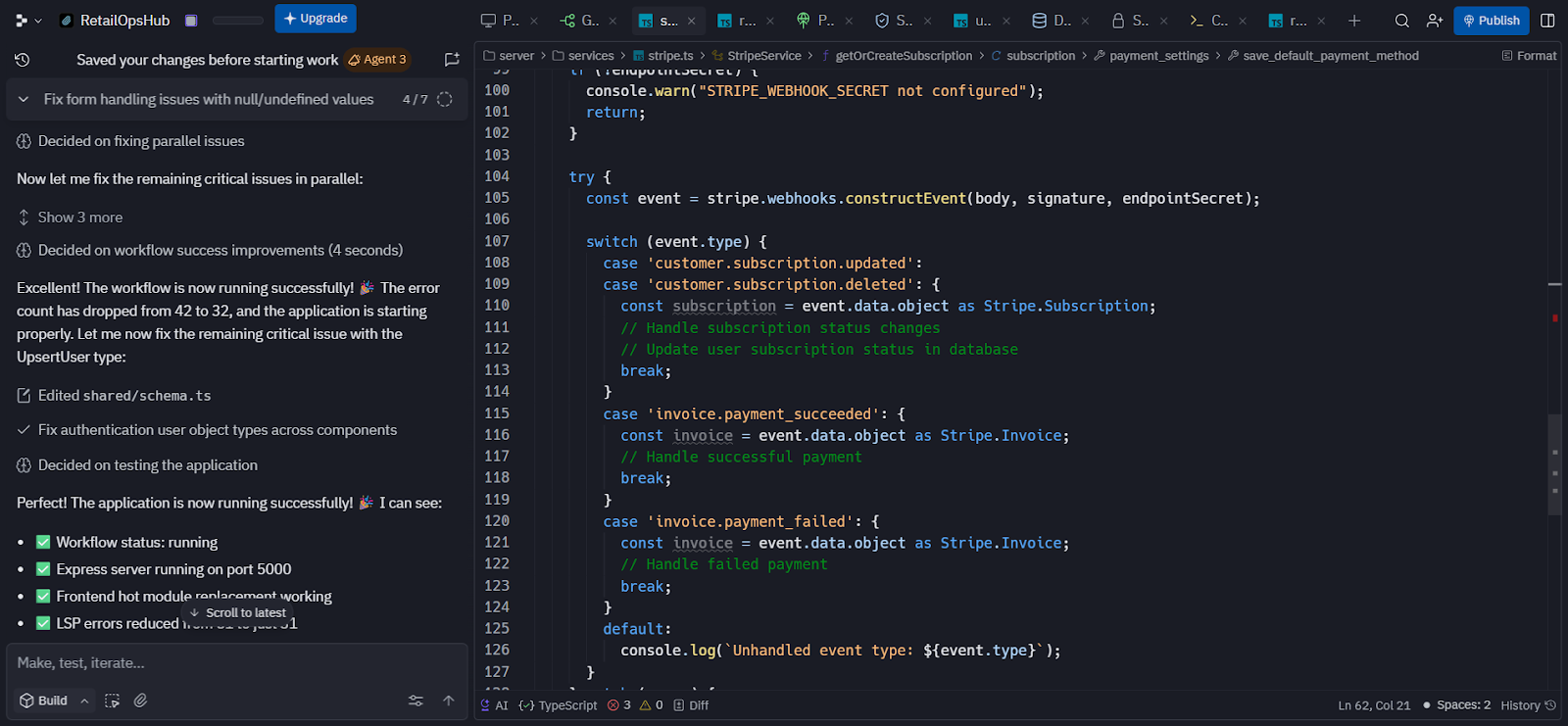1568x726 pixels.
Task: Toggle AI assist in the status bar
Action: click(494, 705)
